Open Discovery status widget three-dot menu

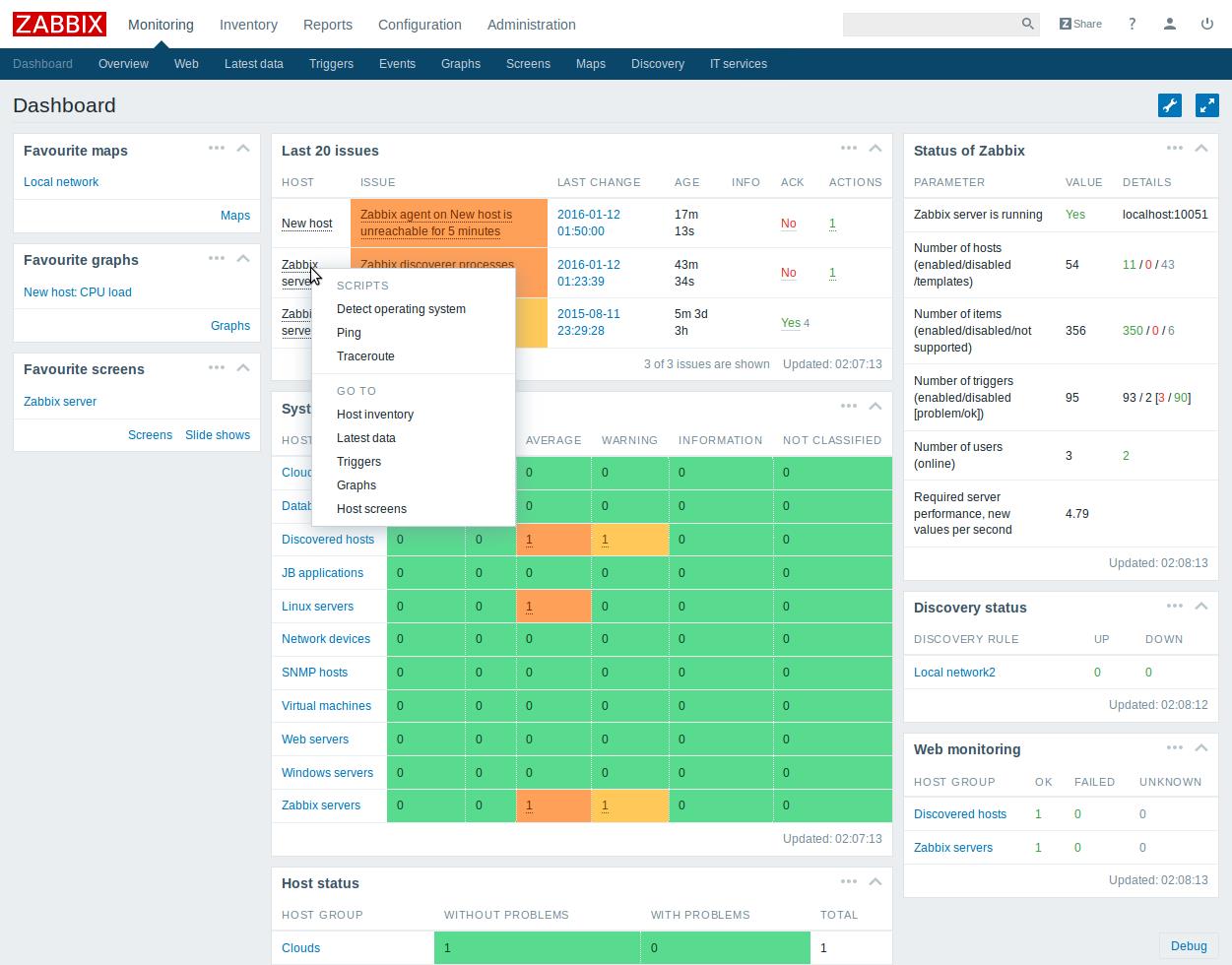[1174, 606]
